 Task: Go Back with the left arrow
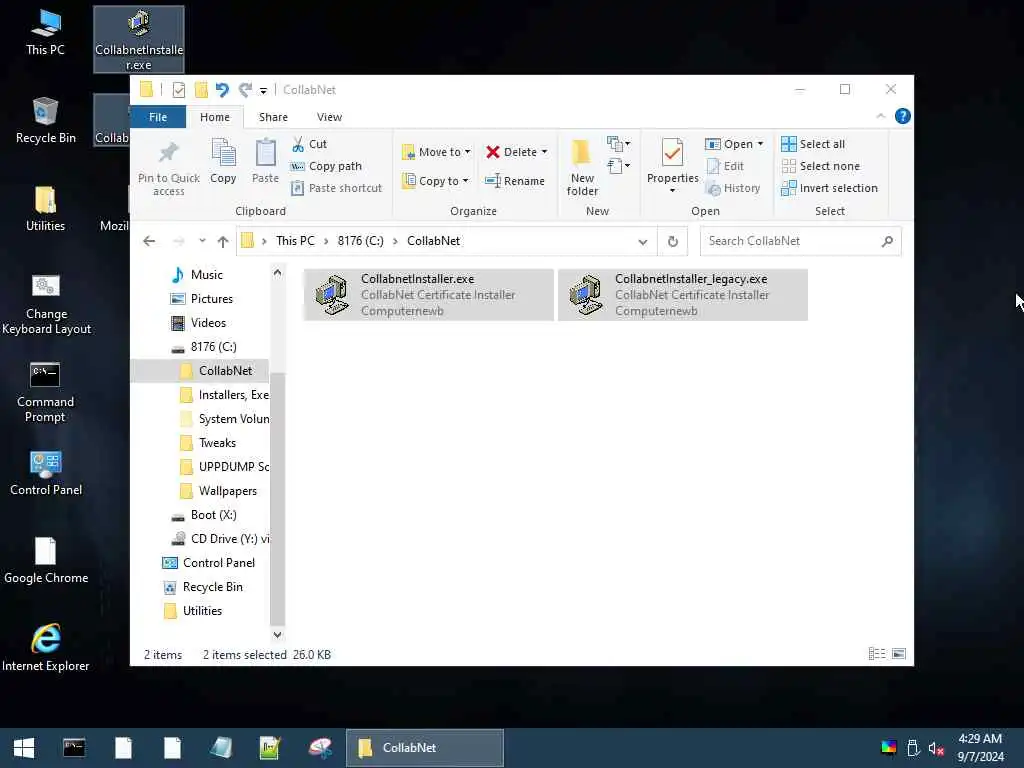(x=149, y=241)
